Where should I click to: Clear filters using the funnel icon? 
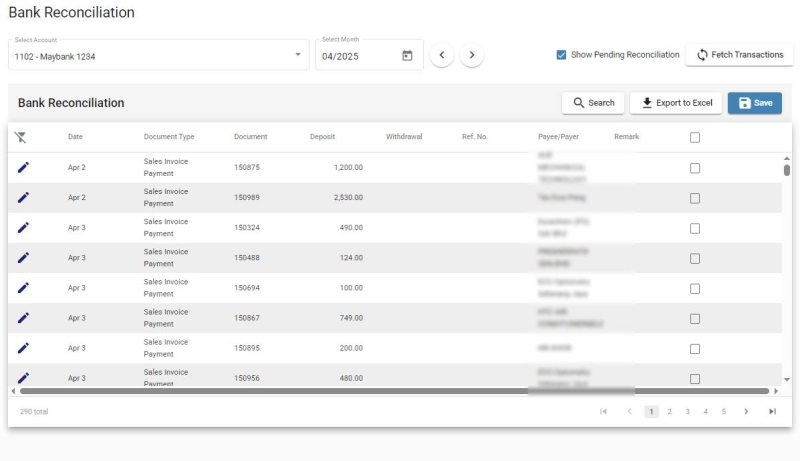pos(20,137)
